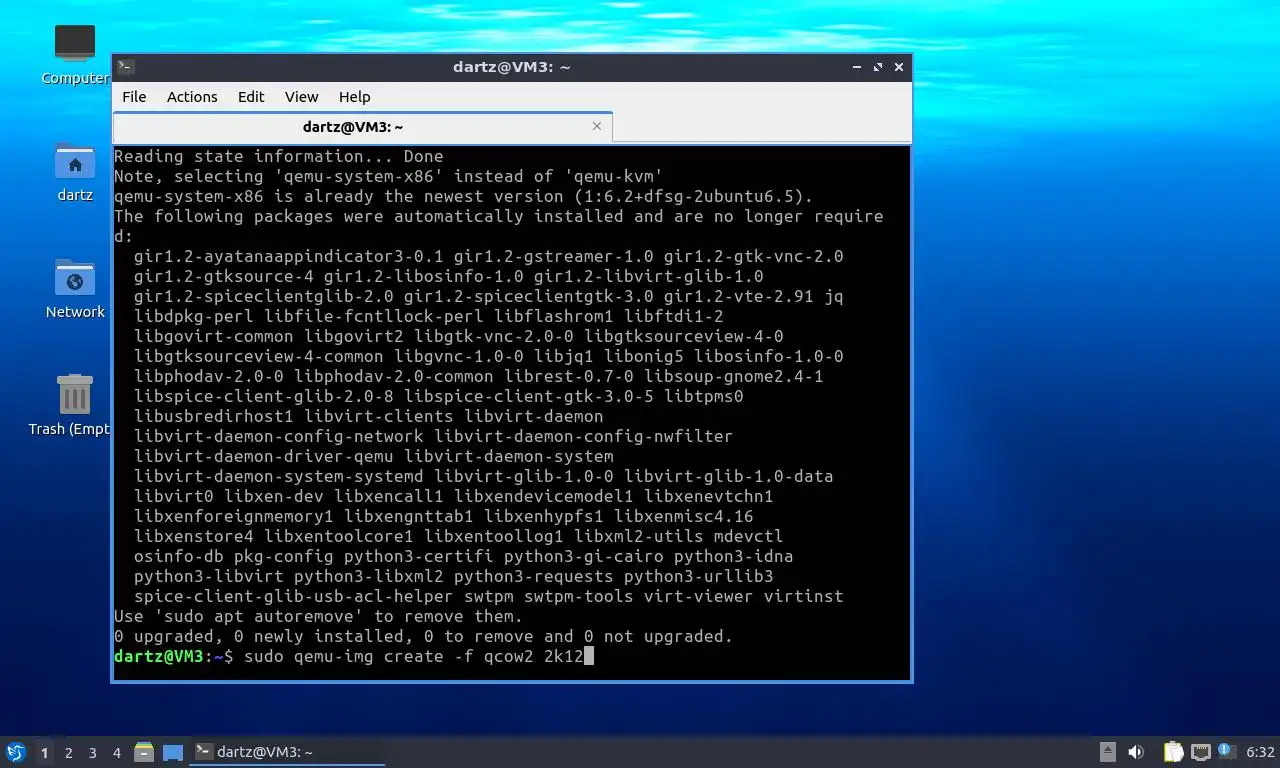Open the Network desktop icon
1280x768 pixels.
coord(75,289)
